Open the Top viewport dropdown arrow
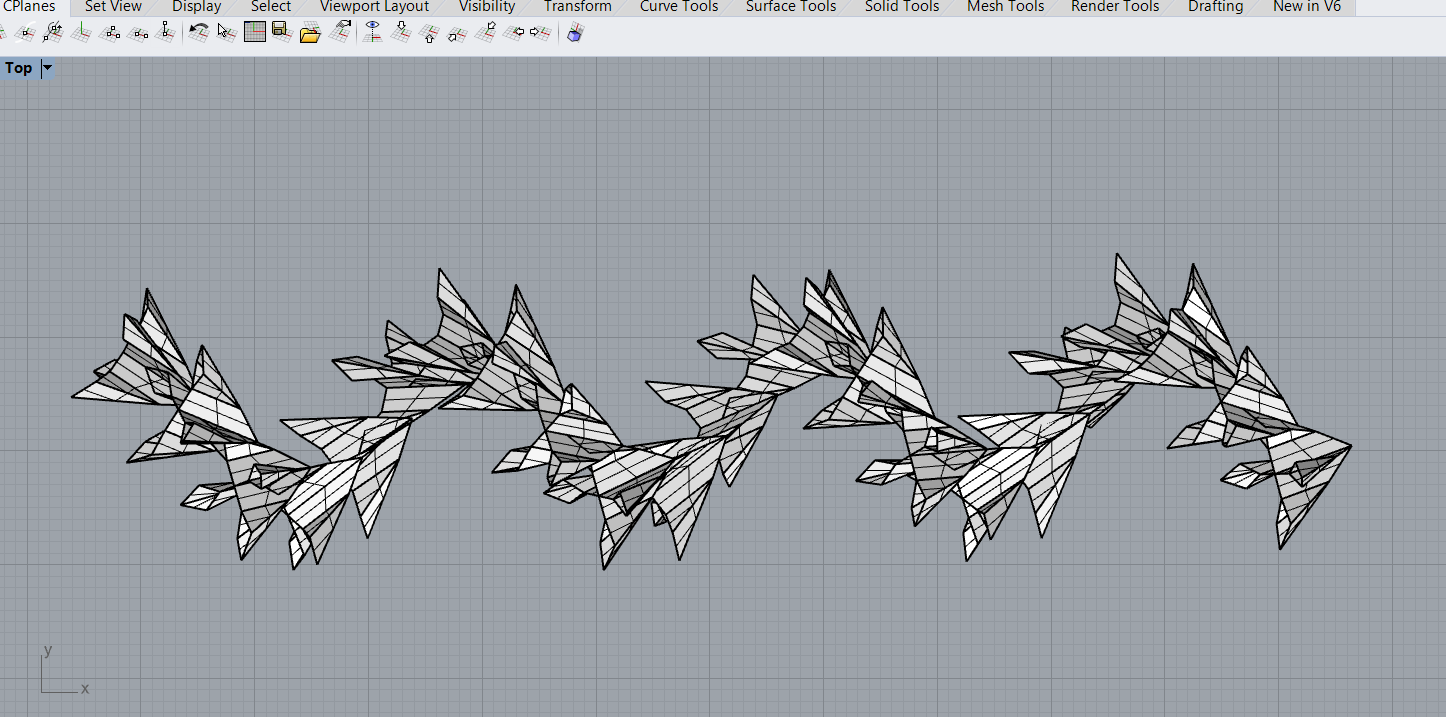The width and height of the screenshot is (1446, 717). click(47, 68)
